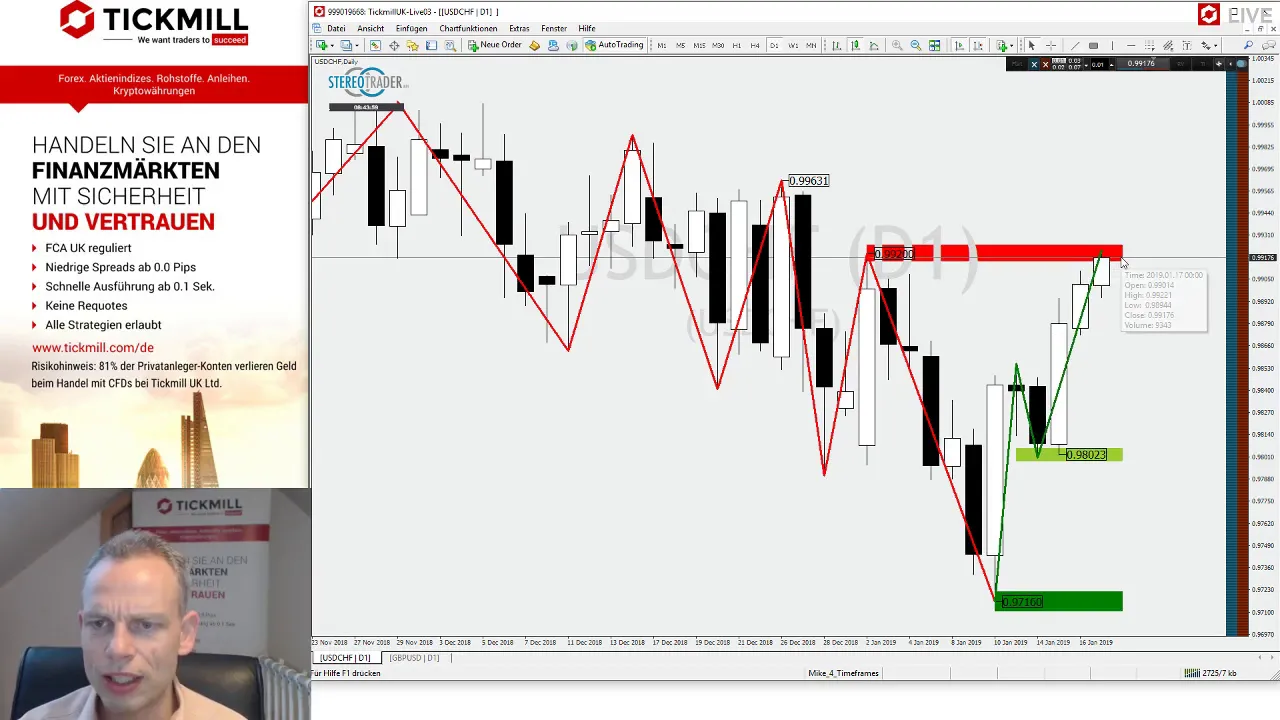Toggle the AutoTrading button
1280x720 pixels.
tap(615, 45)
